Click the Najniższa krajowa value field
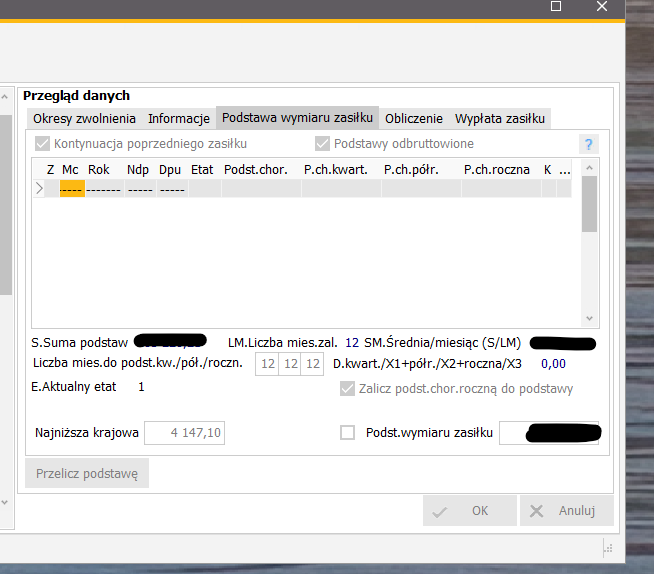This screenshot has width=654, height=574. click(186, 432)
